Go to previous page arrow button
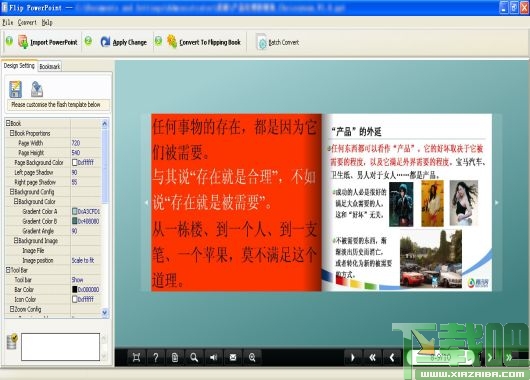This screenshot has height=380, width=530. click(x=392, y=357)
